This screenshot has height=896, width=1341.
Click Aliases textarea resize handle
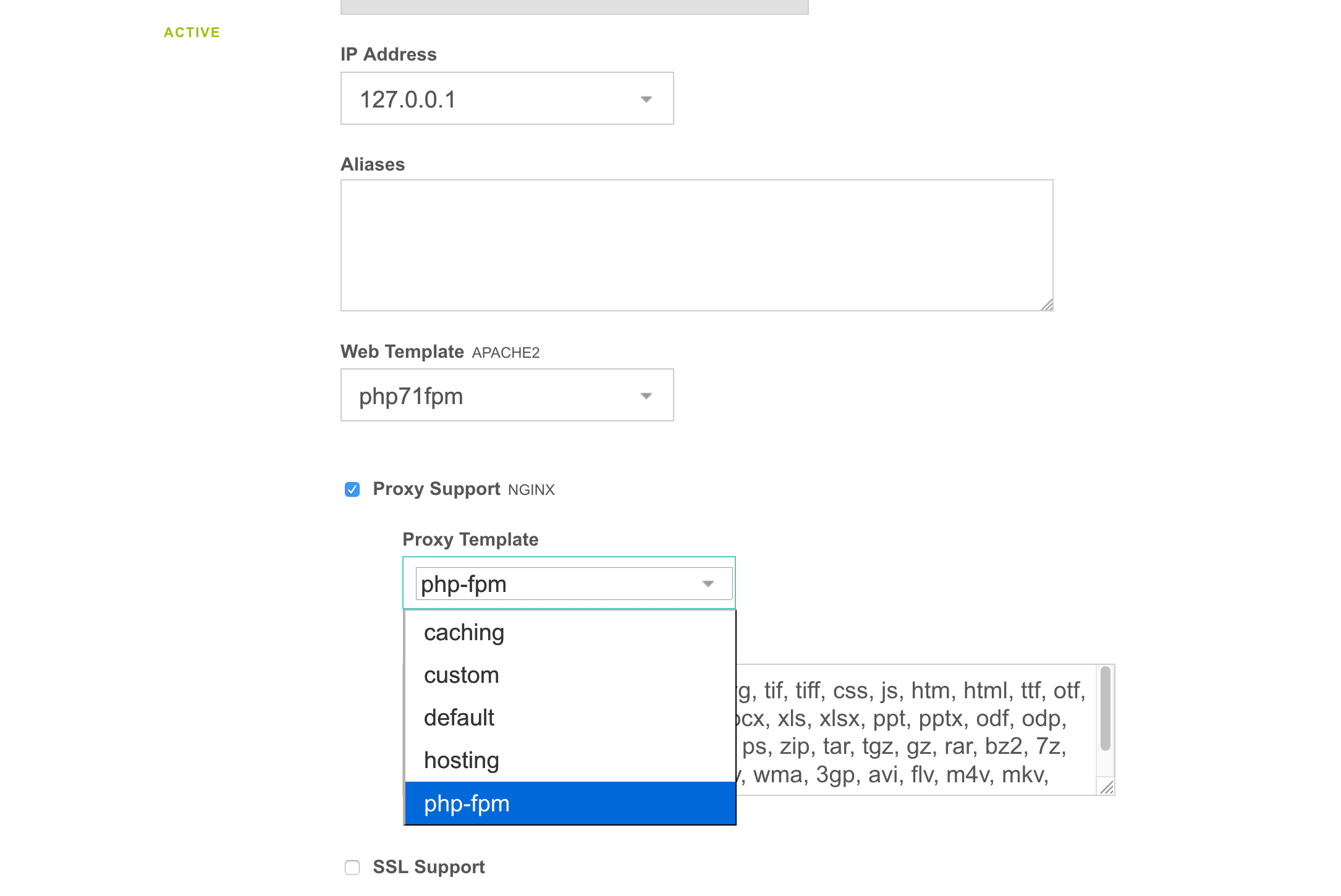click(1047, 305)
